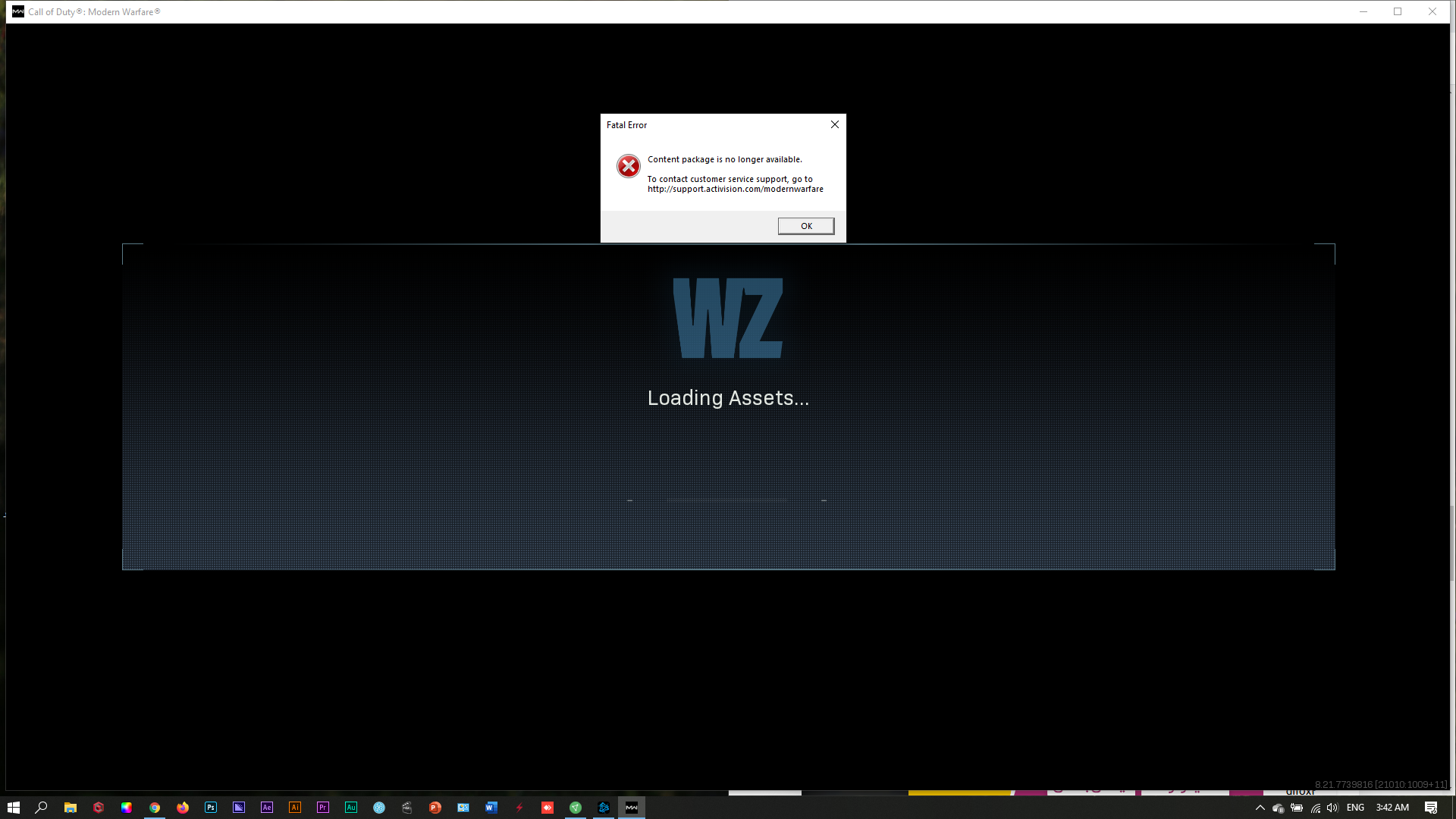Open Microsoft Word from the taskbar

(x=491, y=808)
